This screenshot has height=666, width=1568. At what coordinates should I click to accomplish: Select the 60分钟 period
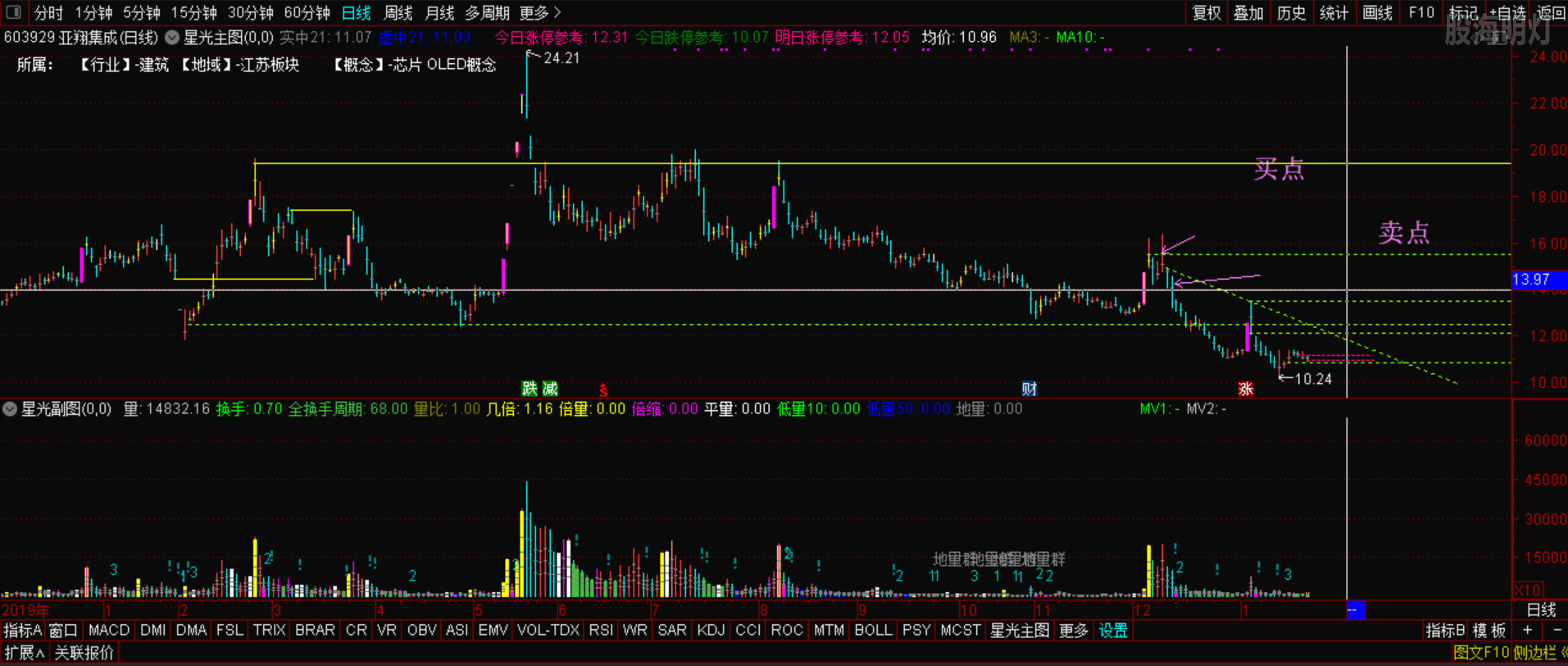click(x=307, y=13)
